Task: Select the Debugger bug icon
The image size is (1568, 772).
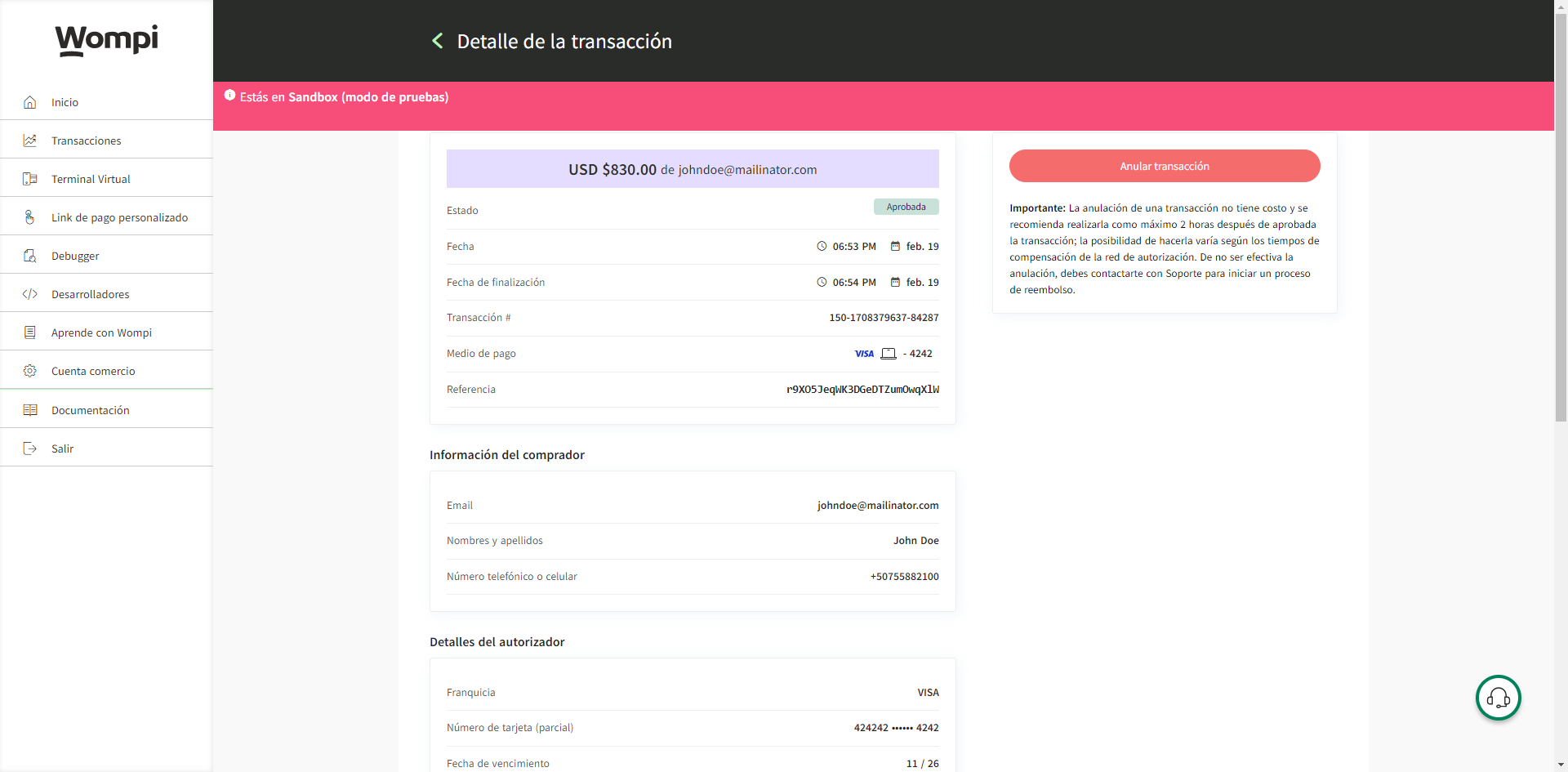Action: click(30, 256)
